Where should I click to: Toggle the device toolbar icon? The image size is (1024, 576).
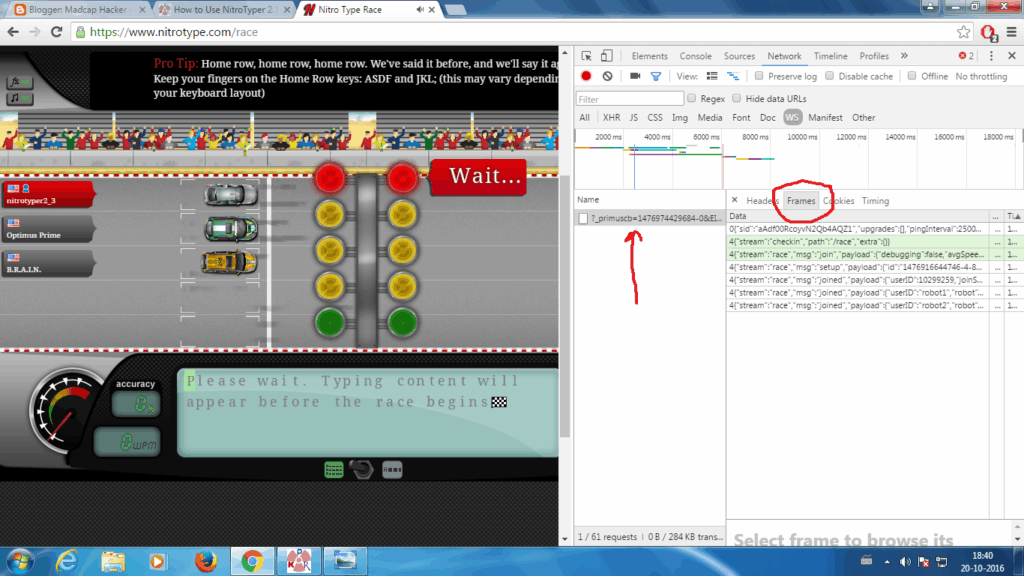607,56
